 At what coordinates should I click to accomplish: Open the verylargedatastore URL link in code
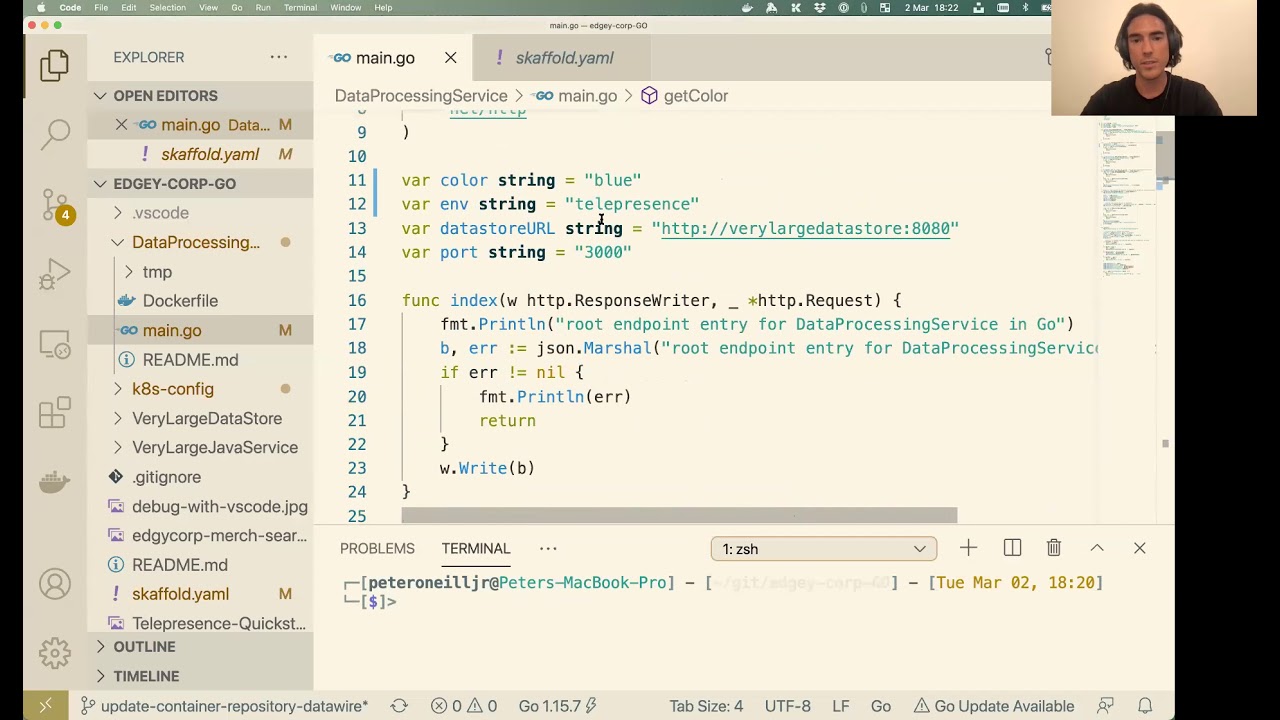coord(805,228)
